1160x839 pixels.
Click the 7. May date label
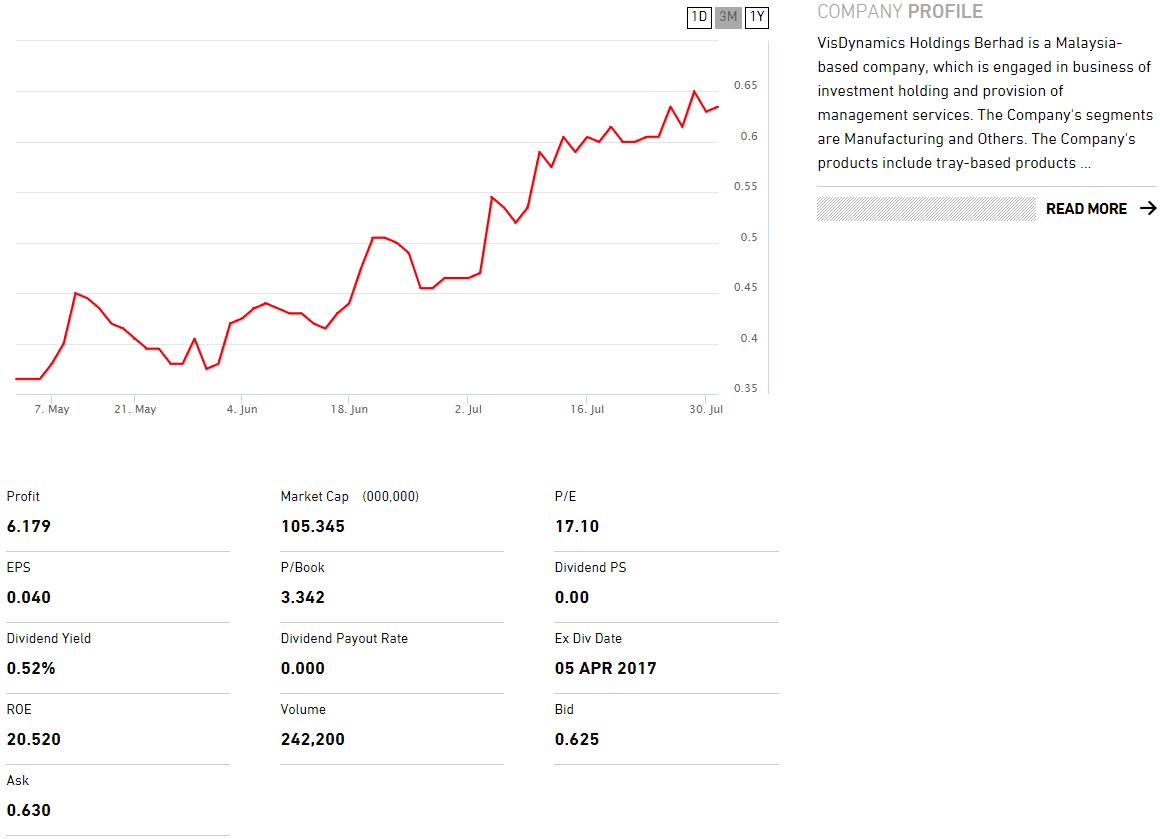[x=52, y=409]
